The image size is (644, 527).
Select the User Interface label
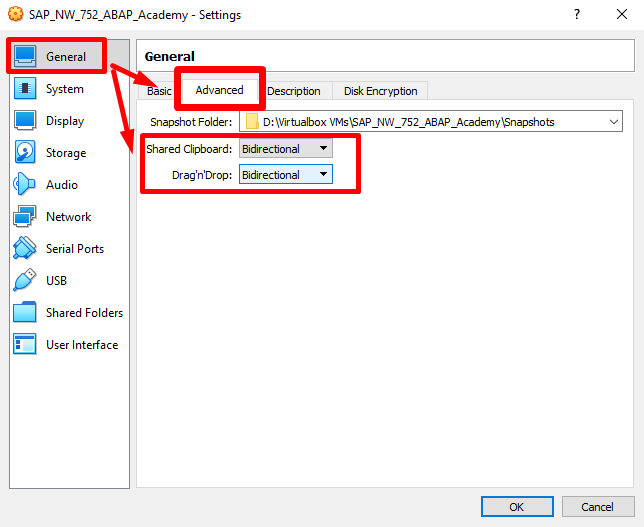tap(82, 345)
